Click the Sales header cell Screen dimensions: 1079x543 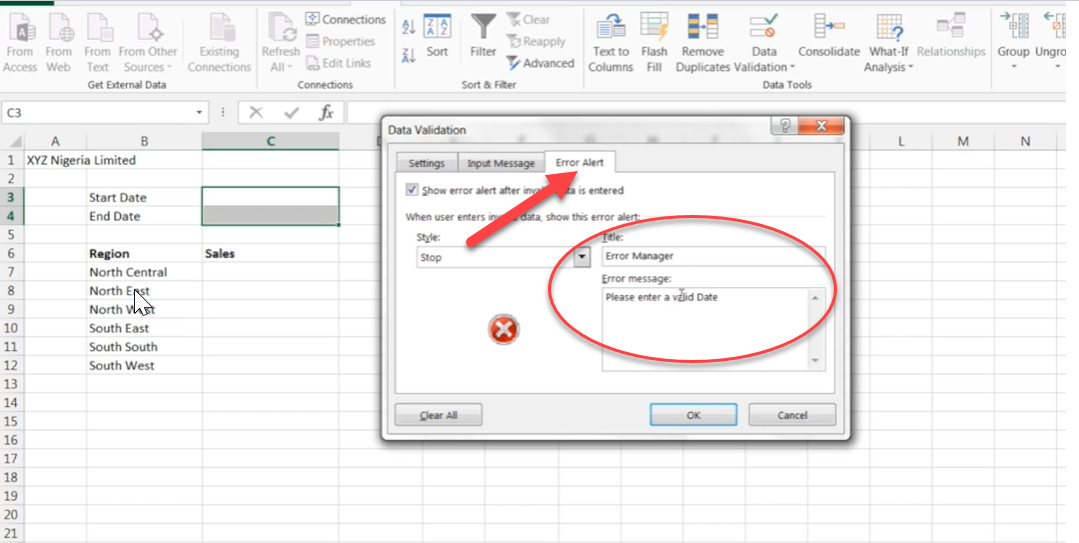270,253
